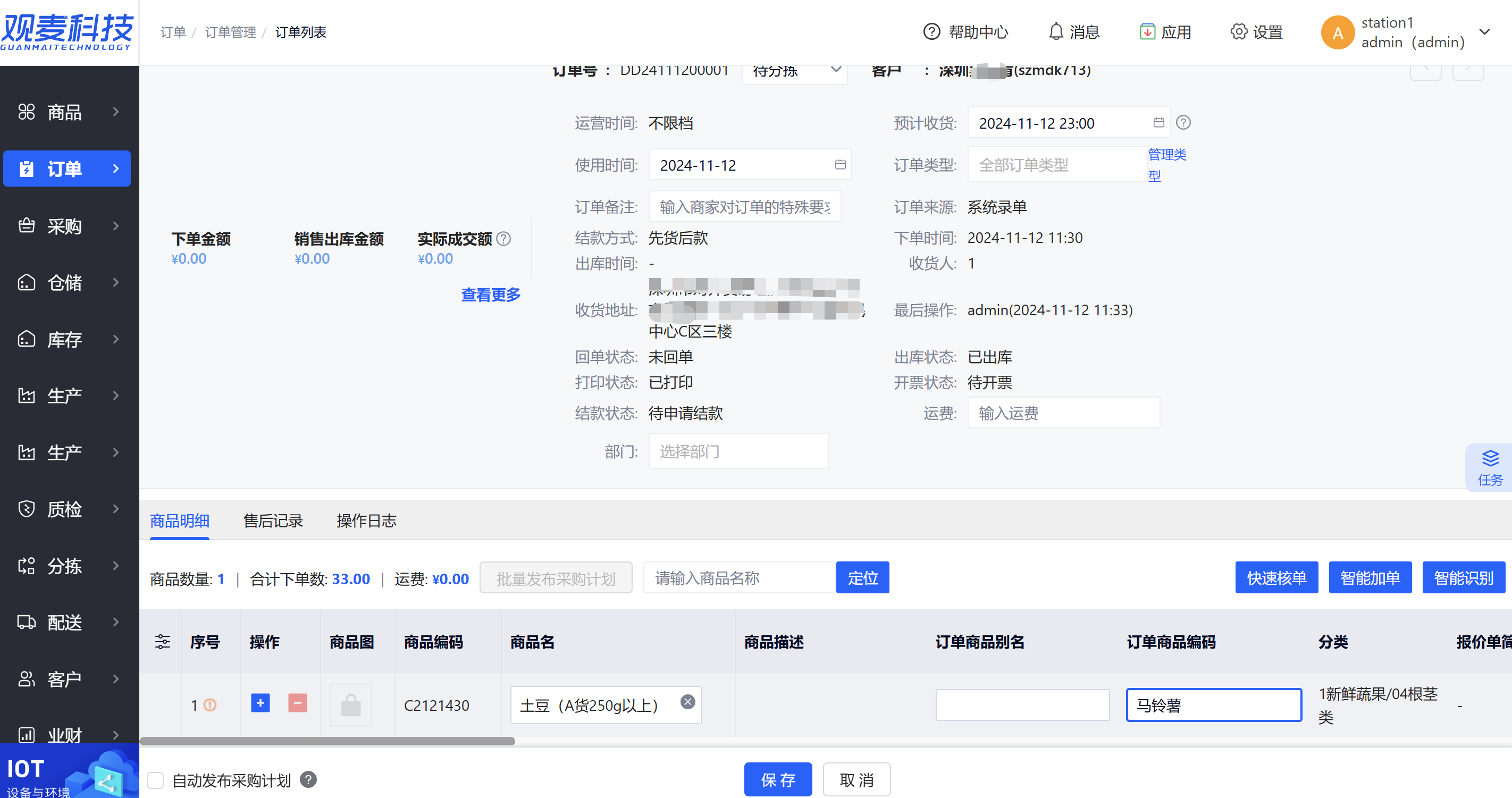Expand the 仓储 sidebar chevron
Image resolution: width=1512 pixels, height=798 pixels.
pyautogui.click(x=115, y=282)
